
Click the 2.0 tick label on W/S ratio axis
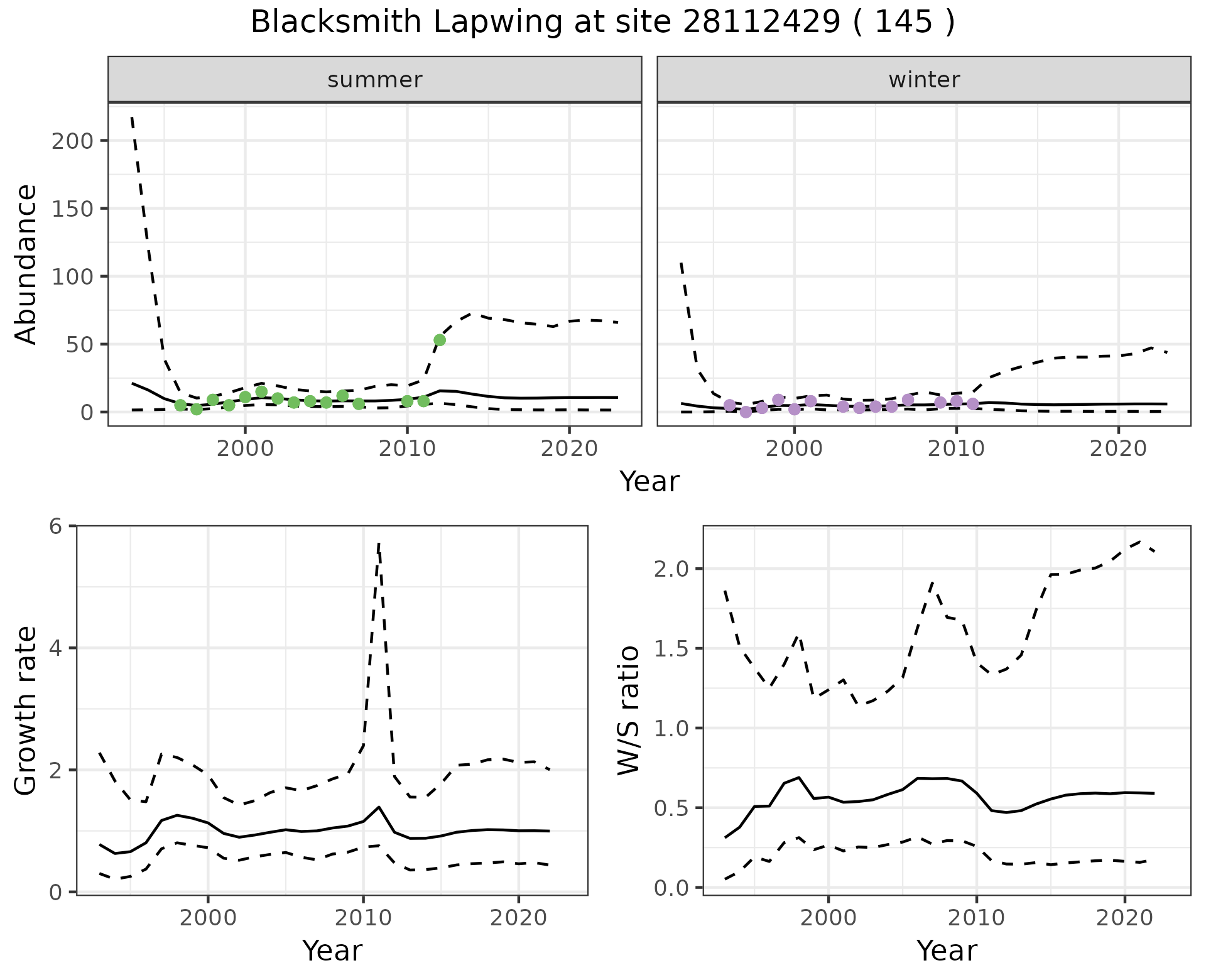tap(673, 569)
